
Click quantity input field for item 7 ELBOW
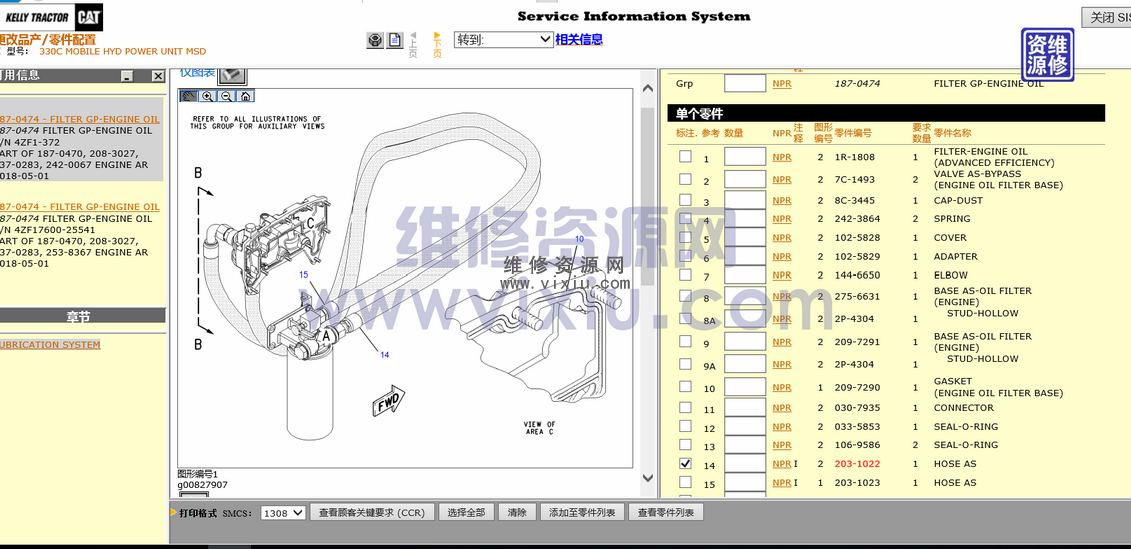[744, 275]
